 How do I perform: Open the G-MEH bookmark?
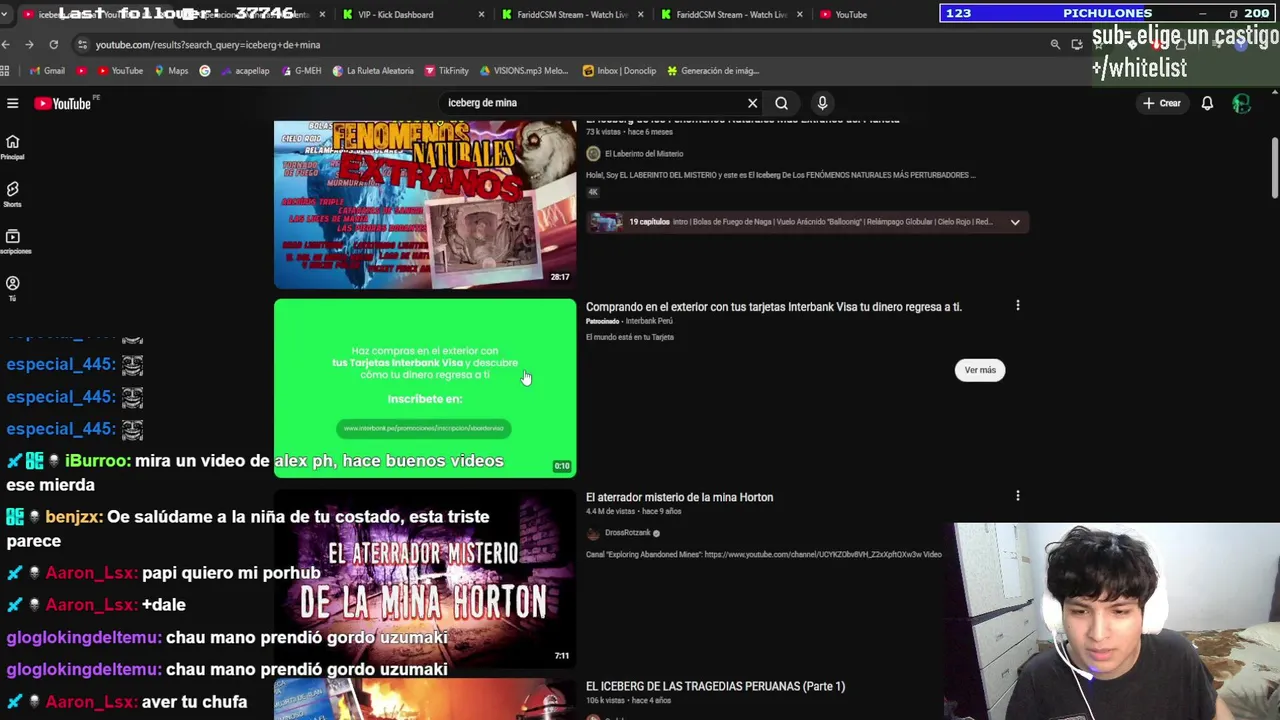(300, 70)
